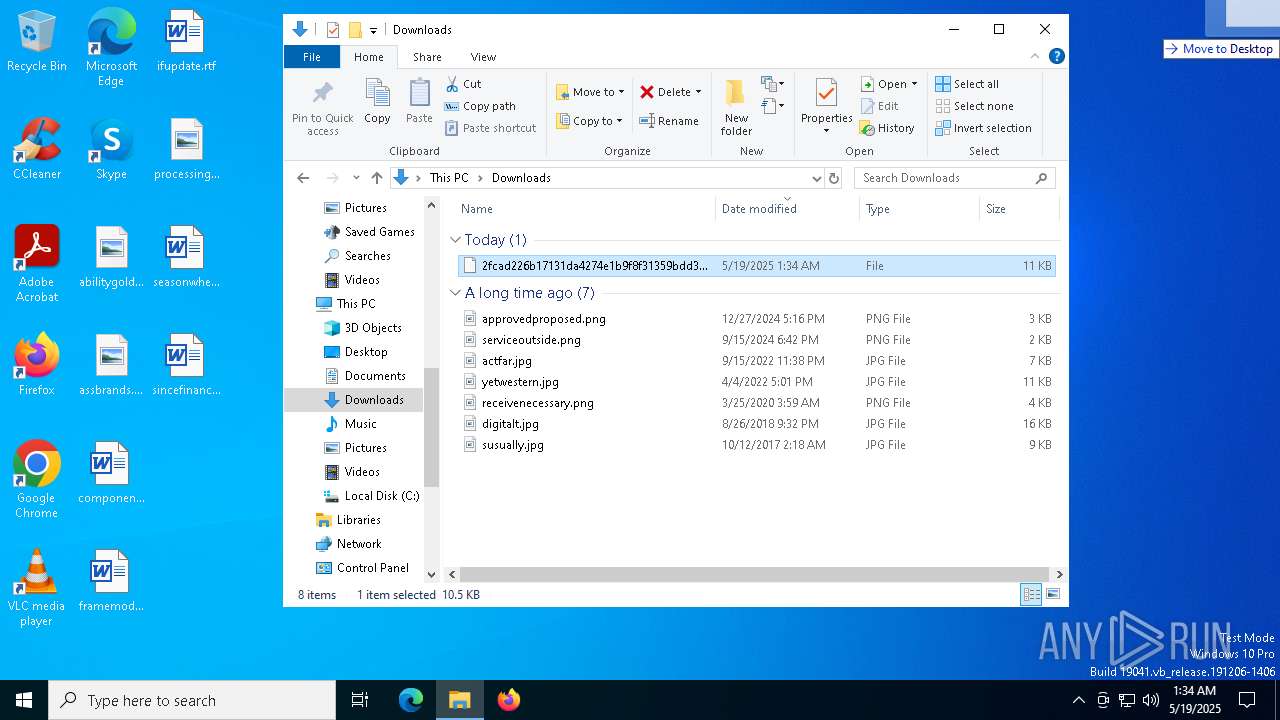Open Microsoft Edge from the taskbar
The height and width of the screenshot is (720, 1280).
411,700
